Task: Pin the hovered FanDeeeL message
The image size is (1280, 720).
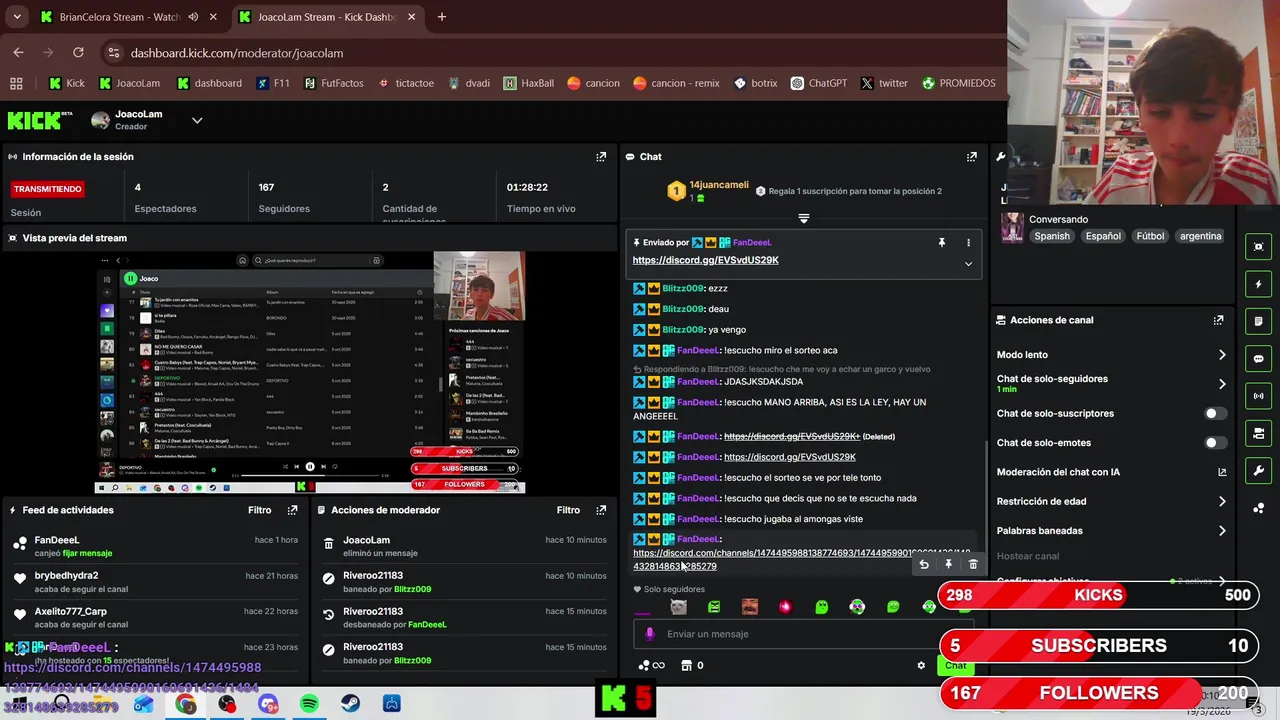Action: 949,565
